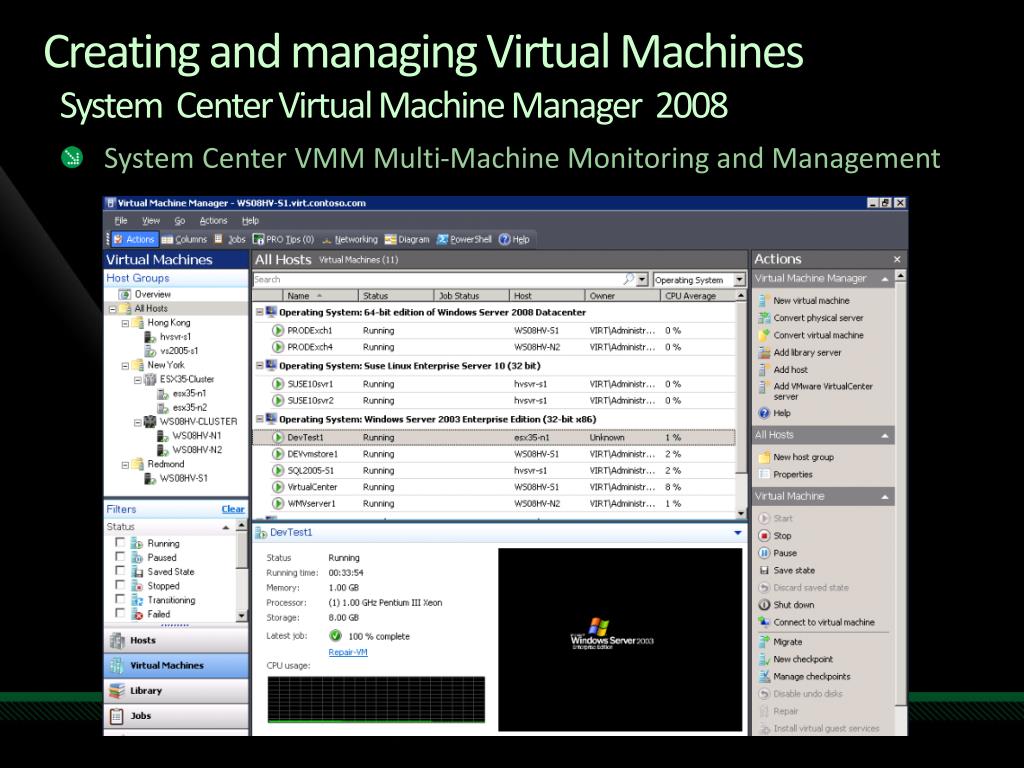Image resolution: width=1024 pixels, height=768 pixels.
Task: Open the File menu
Action: pyautogui.click(x=121, y=221)
